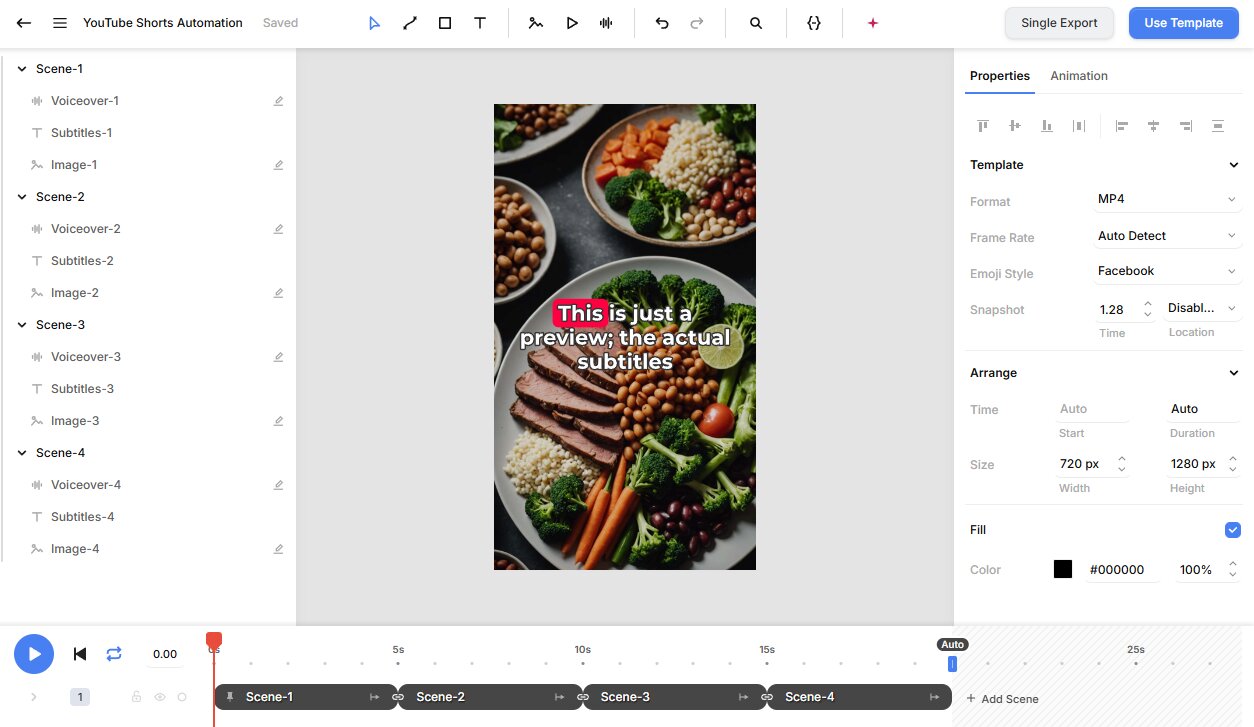Choose the line drawing tool
The width and height of the screenshot is (1254, 727).
[x=409, y=23]
